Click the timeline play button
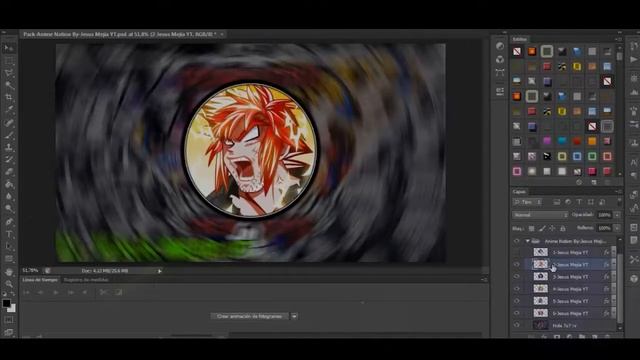The image size is (640, 360). (x=56, y=292)
